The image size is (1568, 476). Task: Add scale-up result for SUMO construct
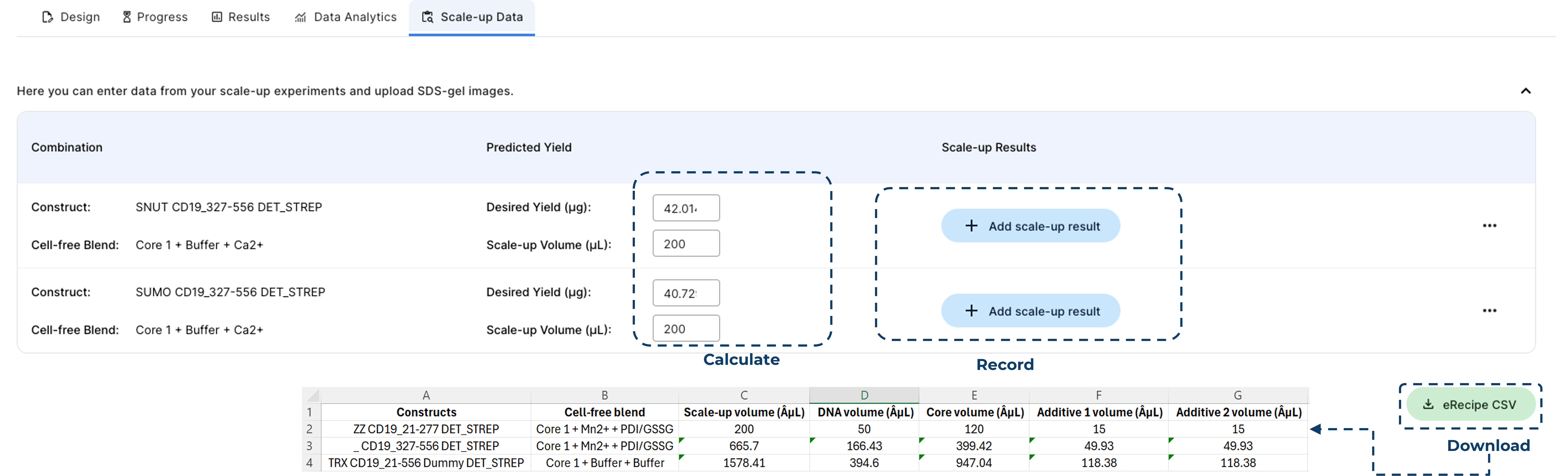pyautogui.click(x=1030, y=311)
